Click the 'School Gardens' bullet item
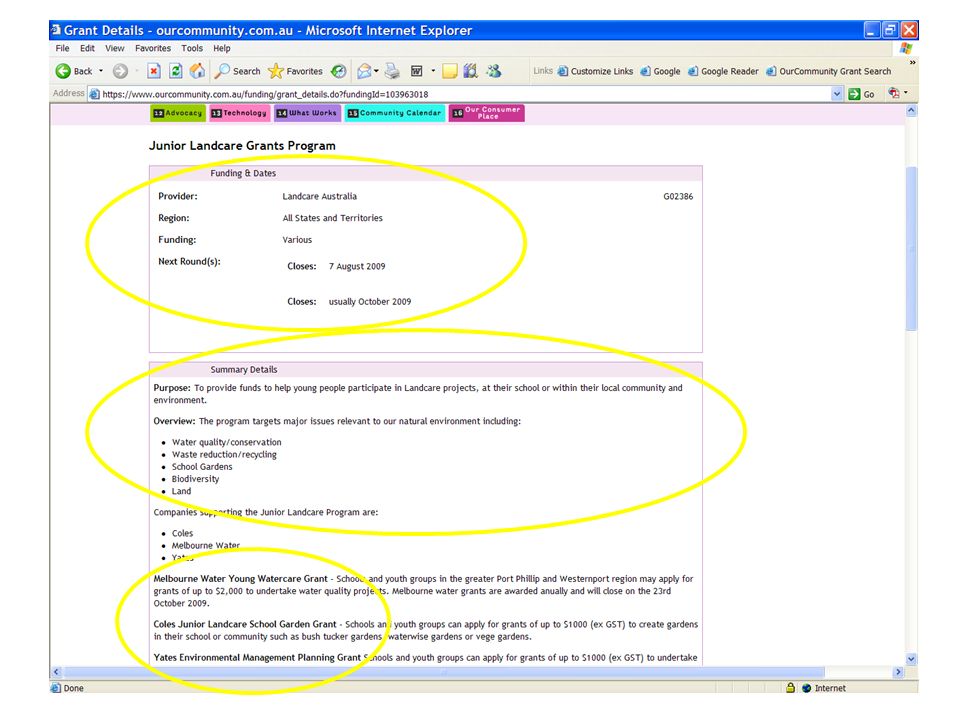This screenshot has height=720, width=960. (x=202, y=467)
